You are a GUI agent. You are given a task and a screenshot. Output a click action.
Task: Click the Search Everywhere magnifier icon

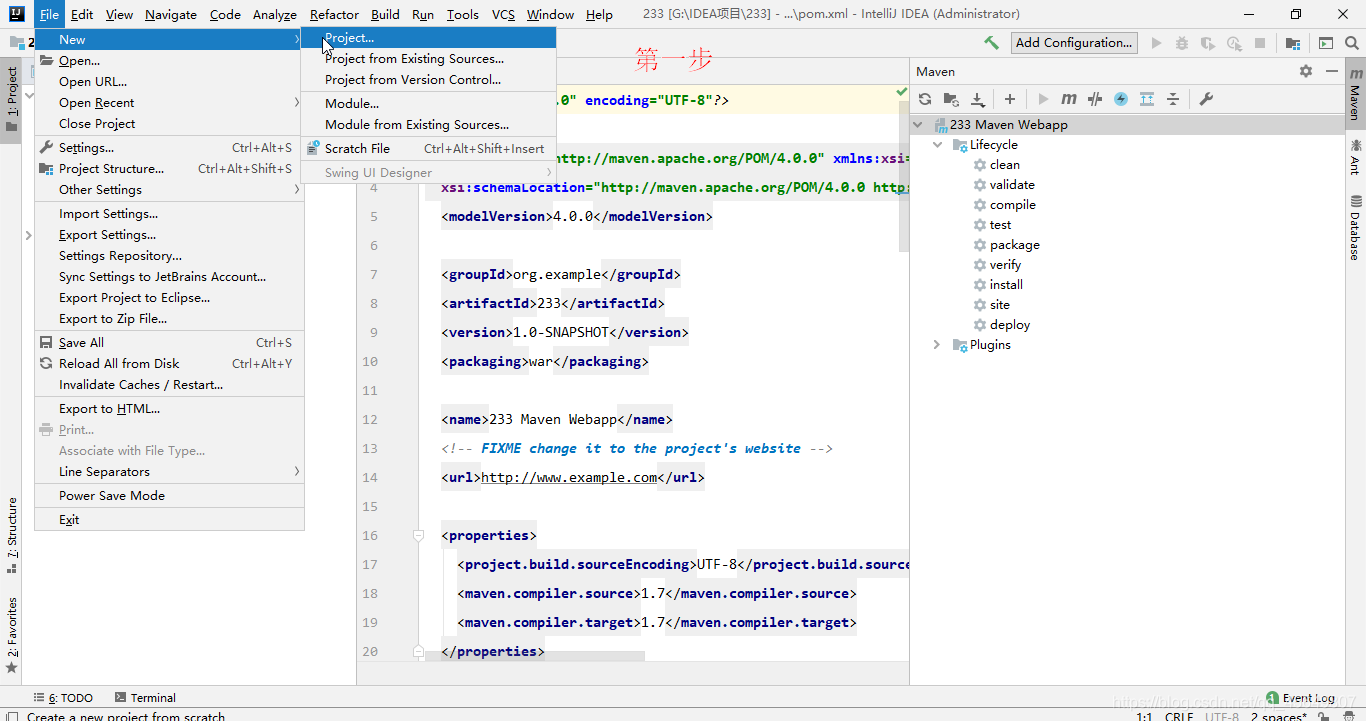click(1352, 43)
